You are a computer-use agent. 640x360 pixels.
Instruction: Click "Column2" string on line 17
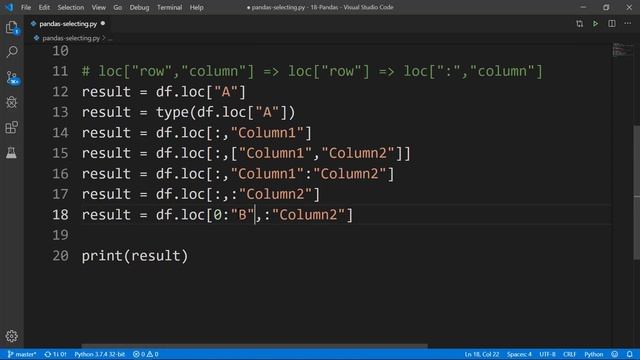[x=276, y=194]
